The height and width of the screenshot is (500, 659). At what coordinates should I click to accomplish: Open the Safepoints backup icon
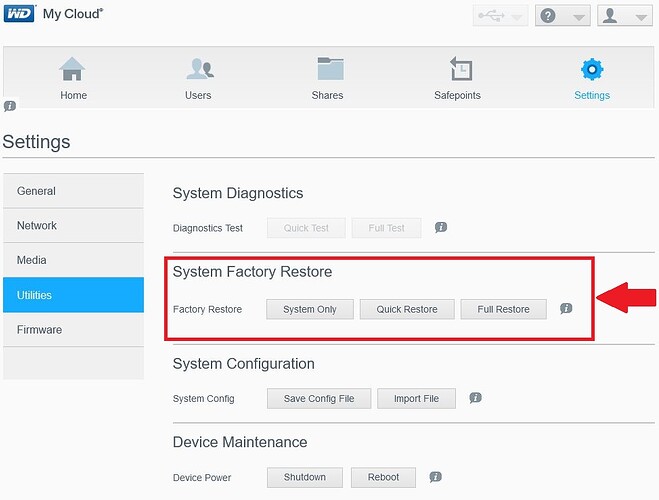[x=461, y=68]
